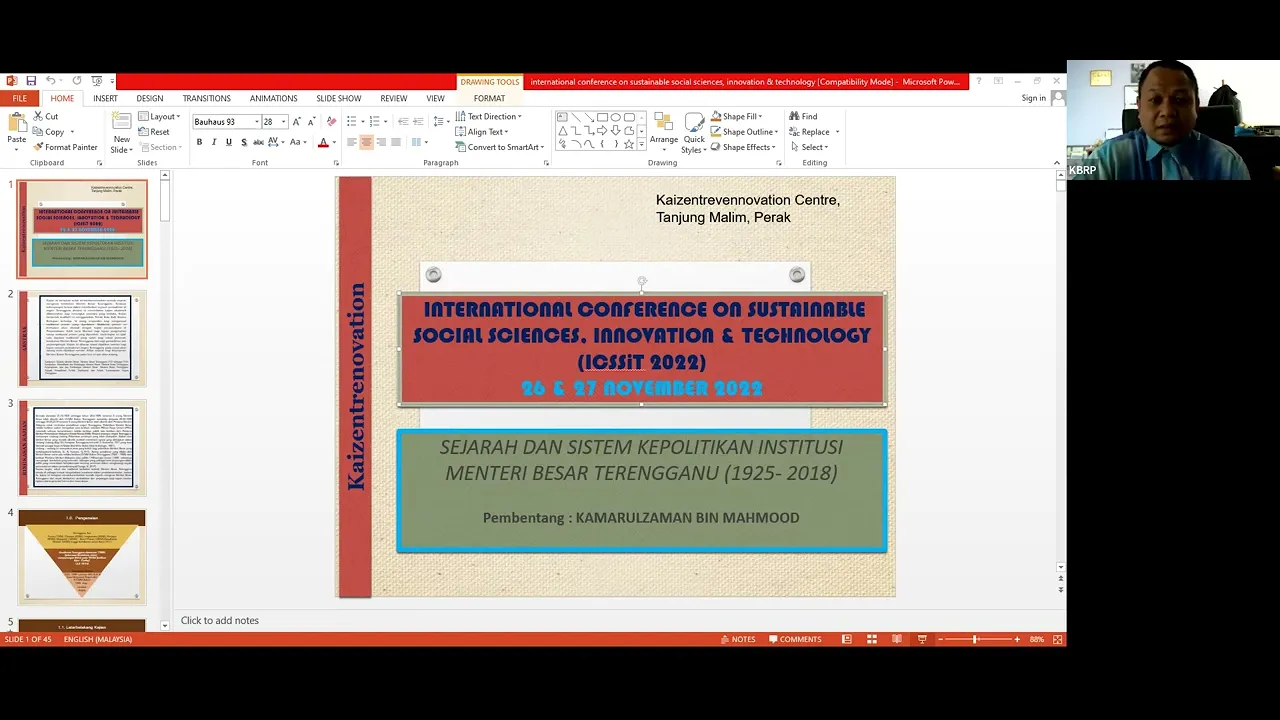Image resolution: width=1280 pixels, height=720 pixels.
Task: Increase font size with the larger A icon
Action: click(297, 122)
